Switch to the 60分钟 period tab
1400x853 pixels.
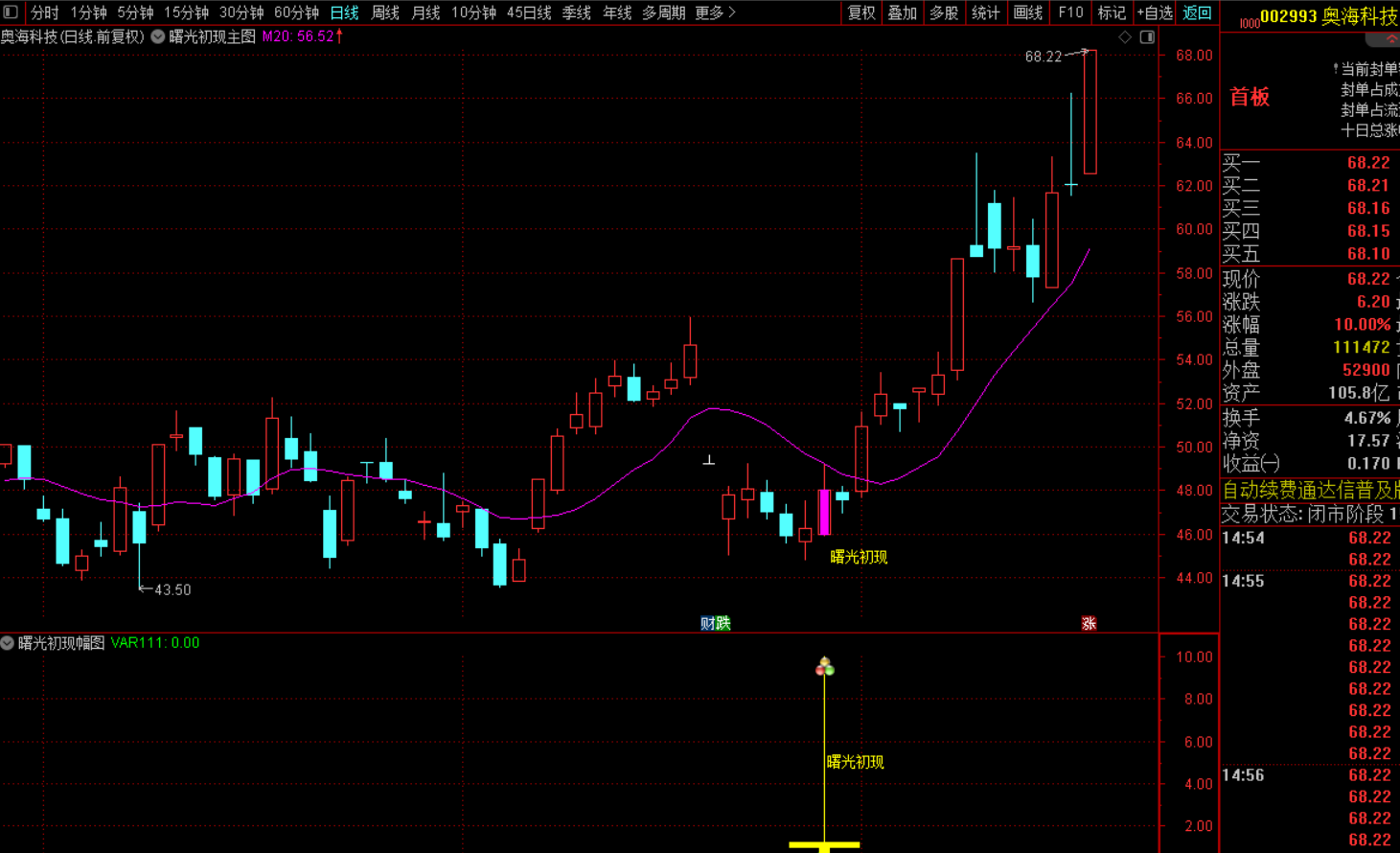[296, 12]
